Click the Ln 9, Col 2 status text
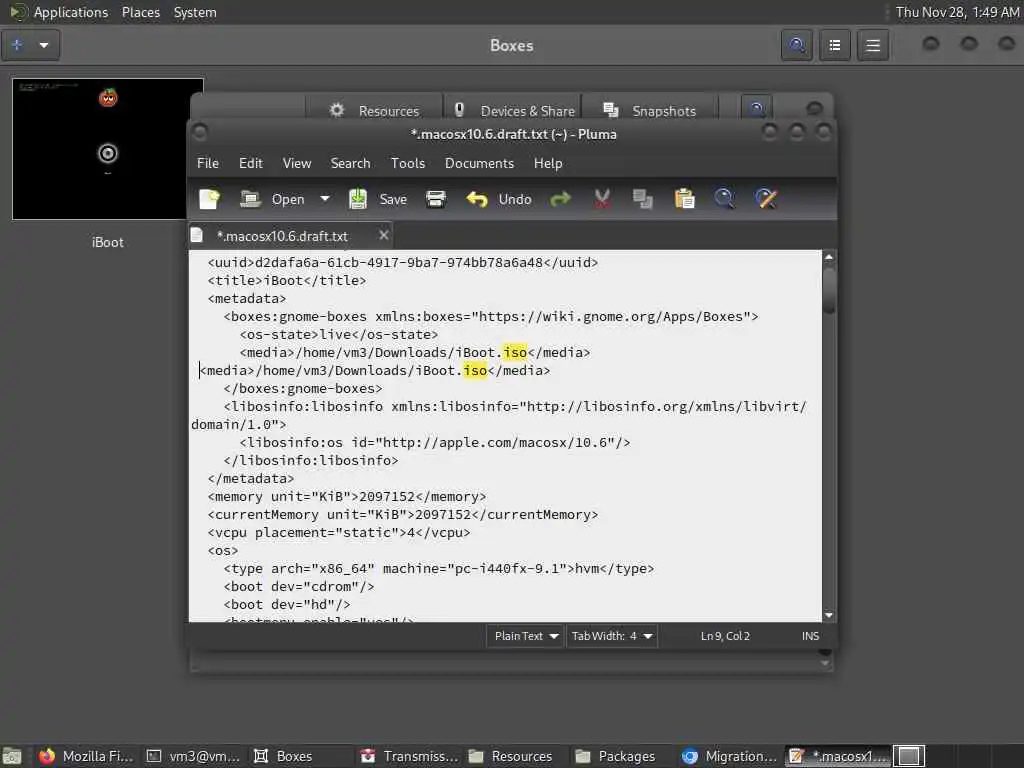This screenshot has width=1024, height=768. click(725, 636)
